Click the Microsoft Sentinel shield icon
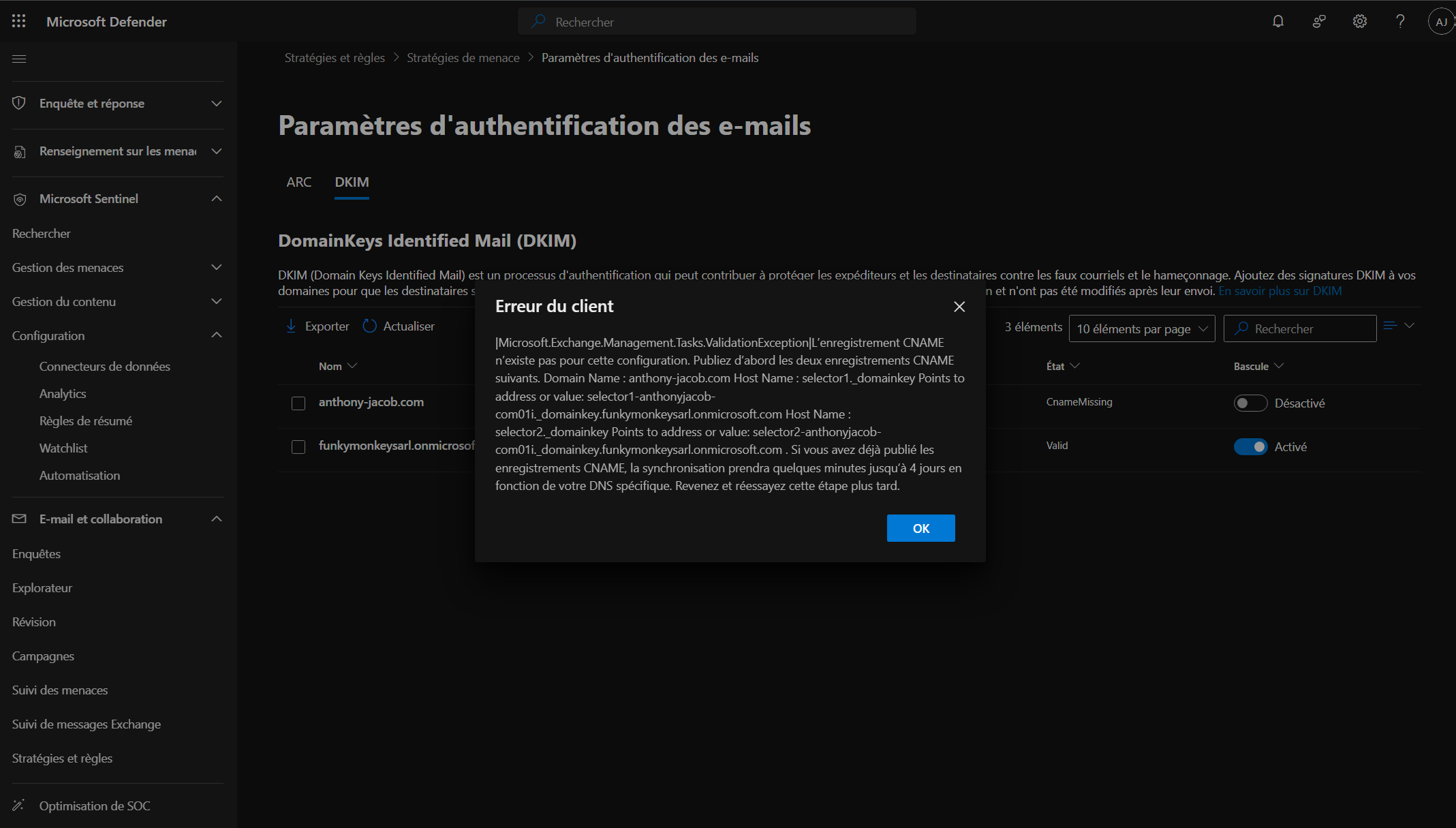The height and width of the screenshot is (828, 1456). tap(19, 199)
